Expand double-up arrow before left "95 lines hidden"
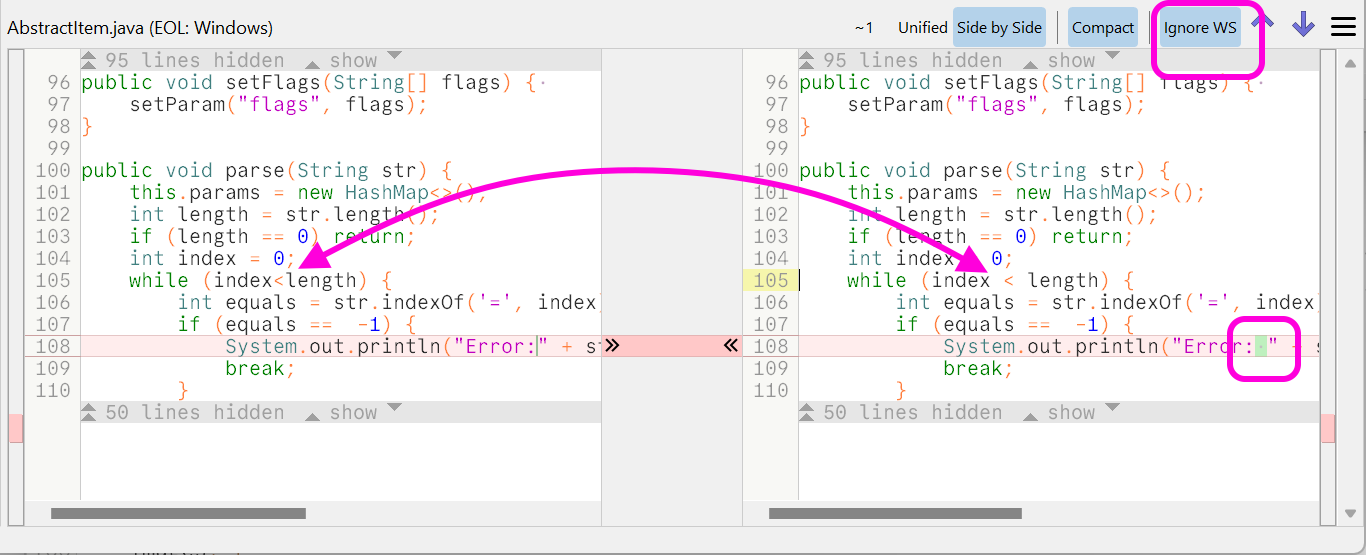 [x=89, y=61]
